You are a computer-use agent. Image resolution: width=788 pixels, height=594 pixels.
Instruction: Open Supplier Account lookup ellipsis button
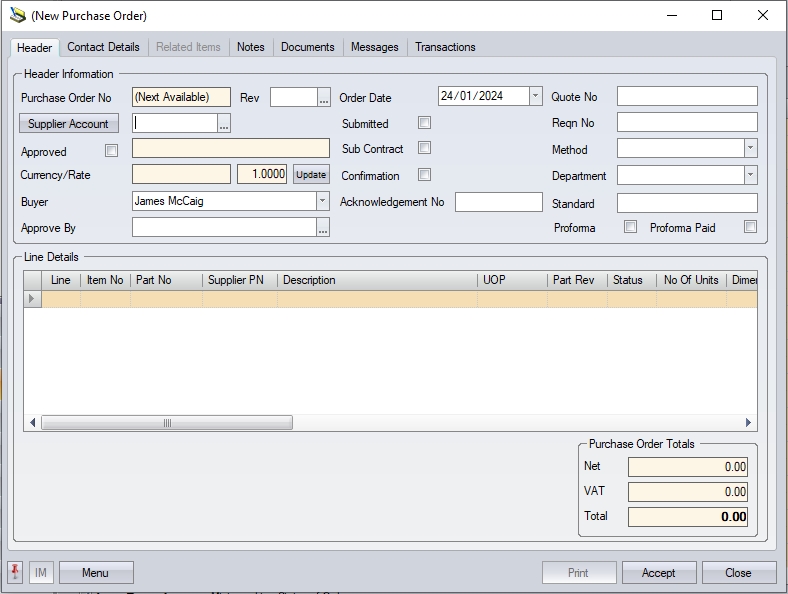pos(224,124)
